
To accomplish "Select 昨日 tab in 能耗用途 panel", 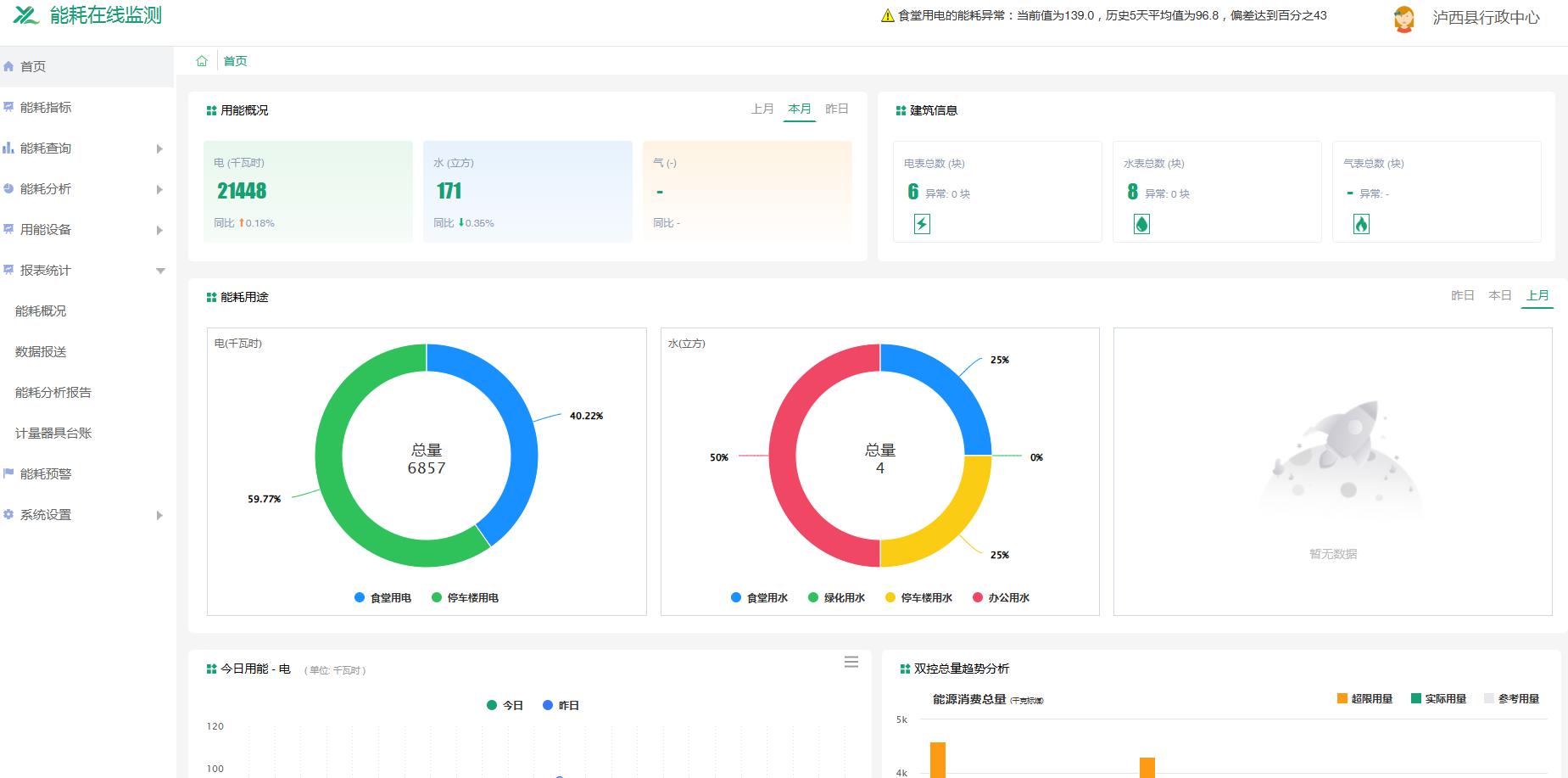I will (1462, 295).
